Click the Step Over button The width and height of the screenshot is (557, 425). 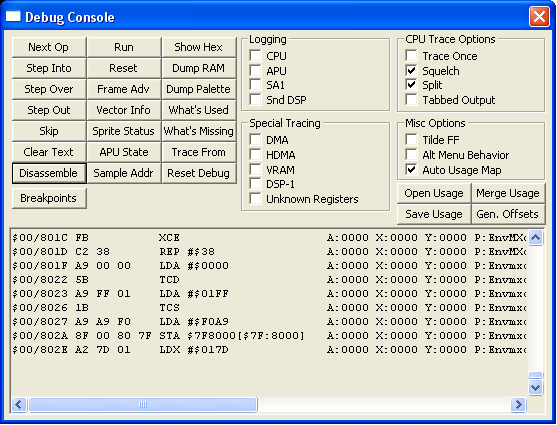click(x=49, y=89)
